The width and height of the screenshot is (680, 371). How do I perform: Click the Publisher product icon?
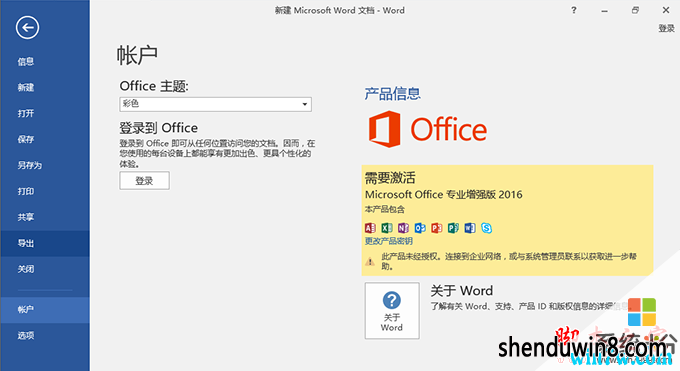point(453,228)
